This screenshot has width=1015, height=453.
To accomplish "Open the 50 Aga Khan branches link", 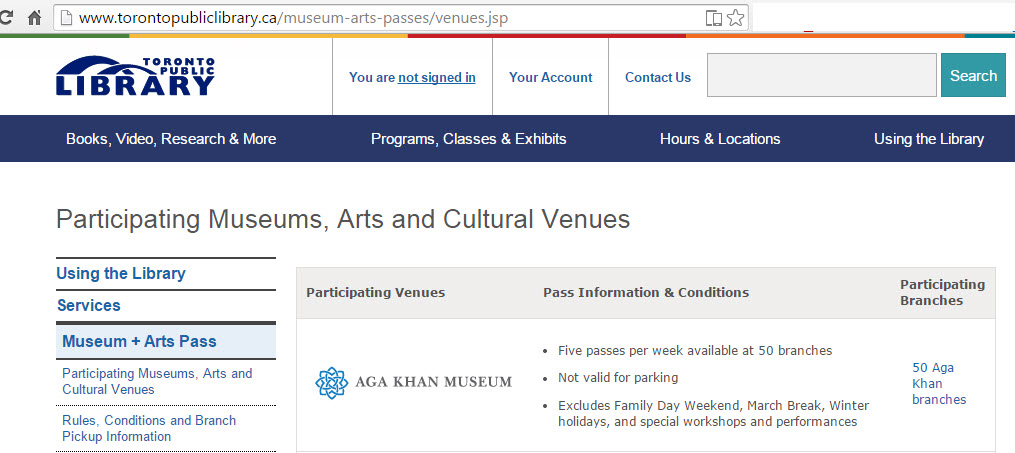I will pos(939,383).
